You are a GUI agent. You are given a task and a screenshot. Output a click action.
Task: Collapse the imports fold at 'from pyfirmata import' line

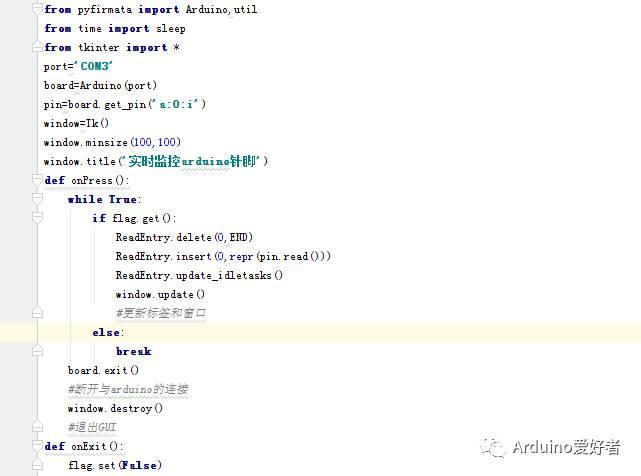pos(37,9)
